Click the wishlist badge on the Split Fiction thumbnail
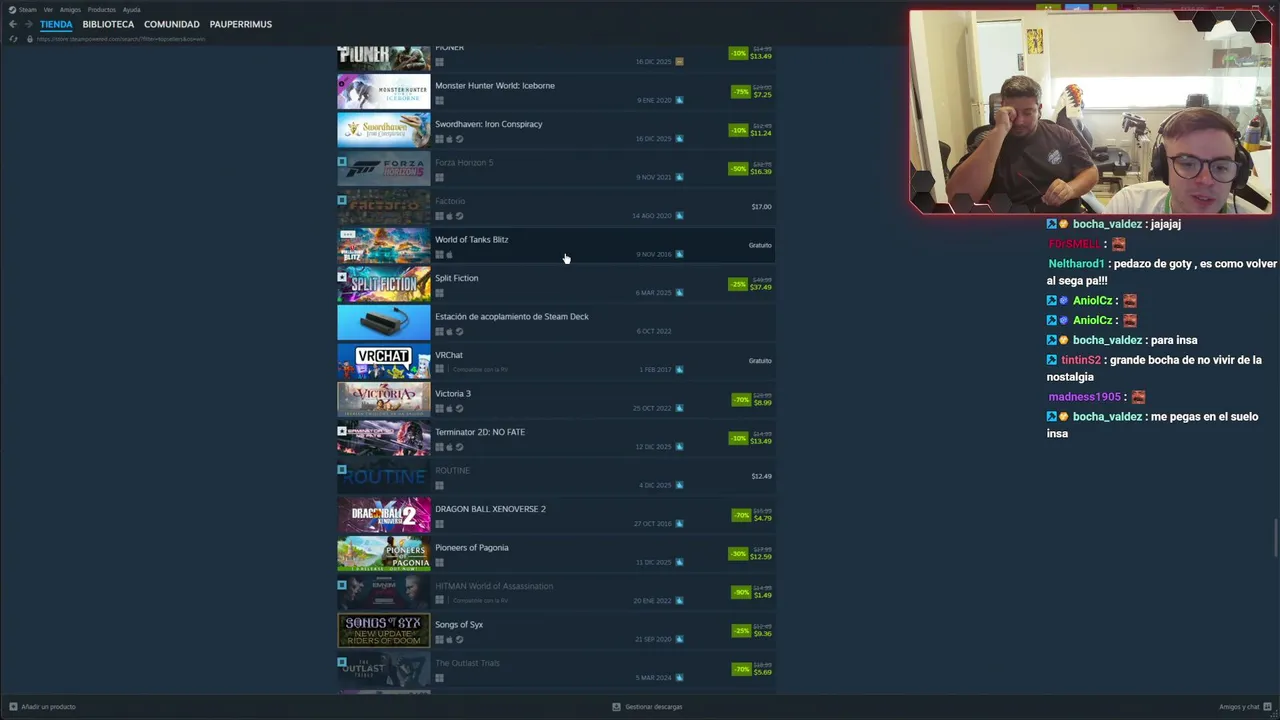 point(342,277)
